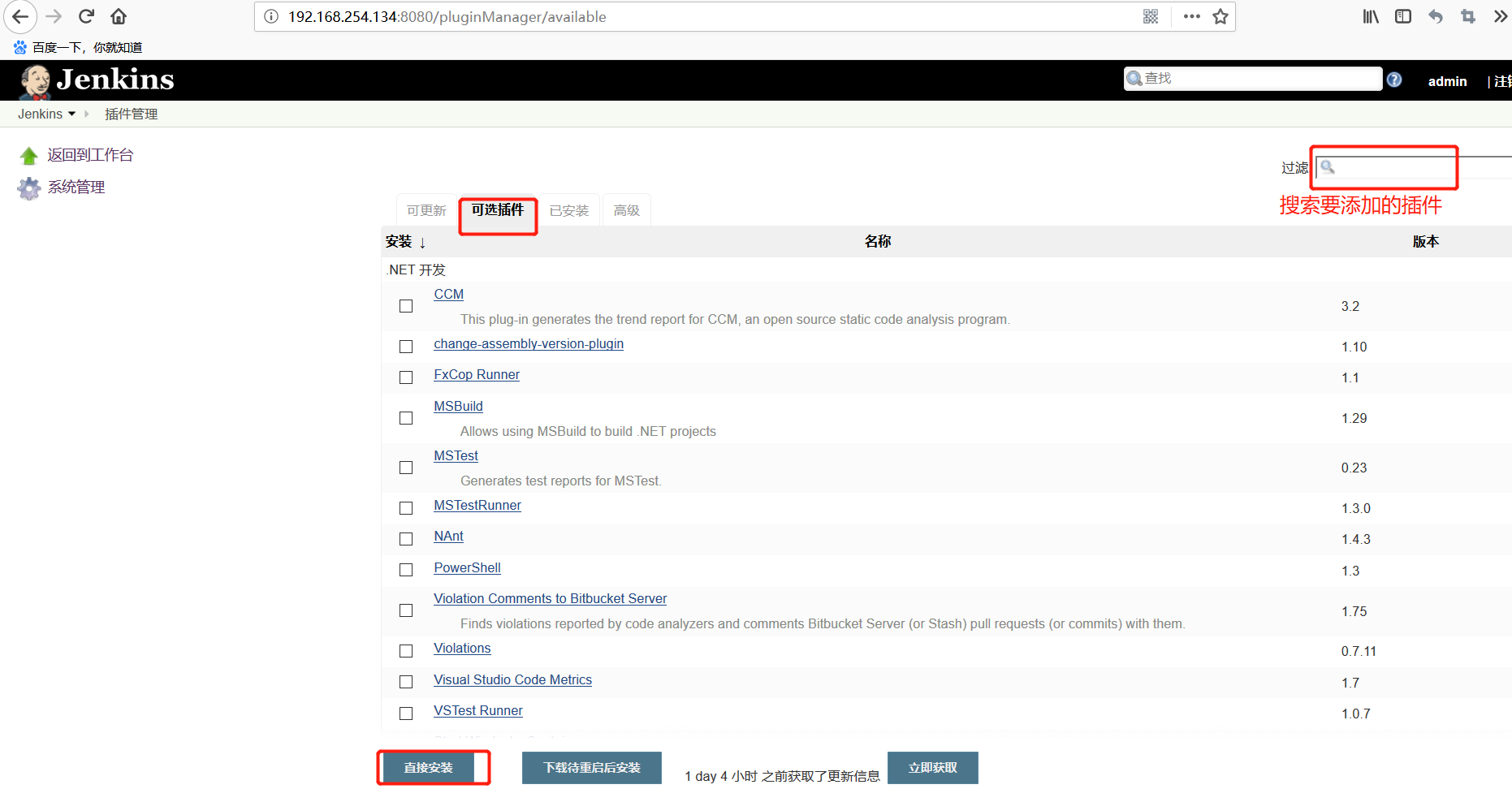This screenshot has width=1512, height=789.
Task: Toggle the sidebar icon in browser toolbar
Action: coord(1403,16)
